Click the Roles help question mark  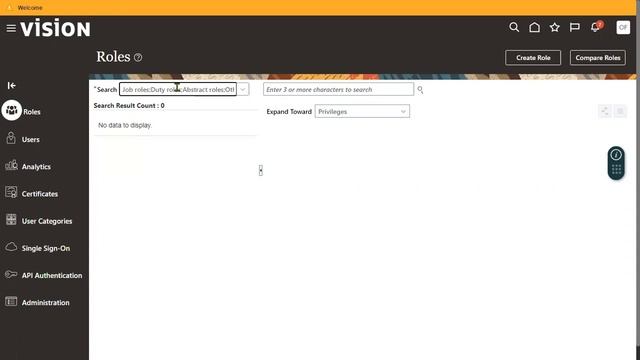click(138, 58)
